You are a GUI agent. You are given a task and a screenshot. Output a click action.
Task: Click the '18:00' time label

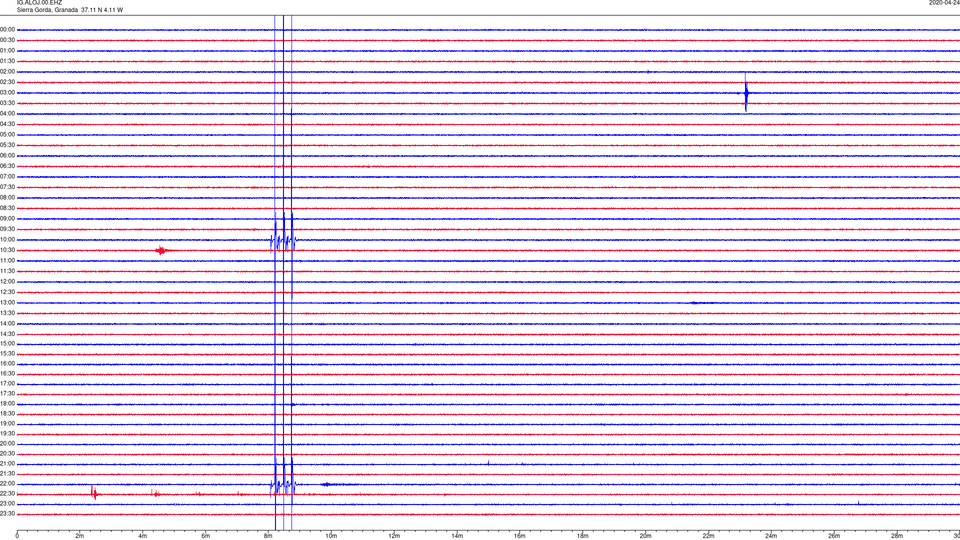pyautogui.click(x=7, y=404)
